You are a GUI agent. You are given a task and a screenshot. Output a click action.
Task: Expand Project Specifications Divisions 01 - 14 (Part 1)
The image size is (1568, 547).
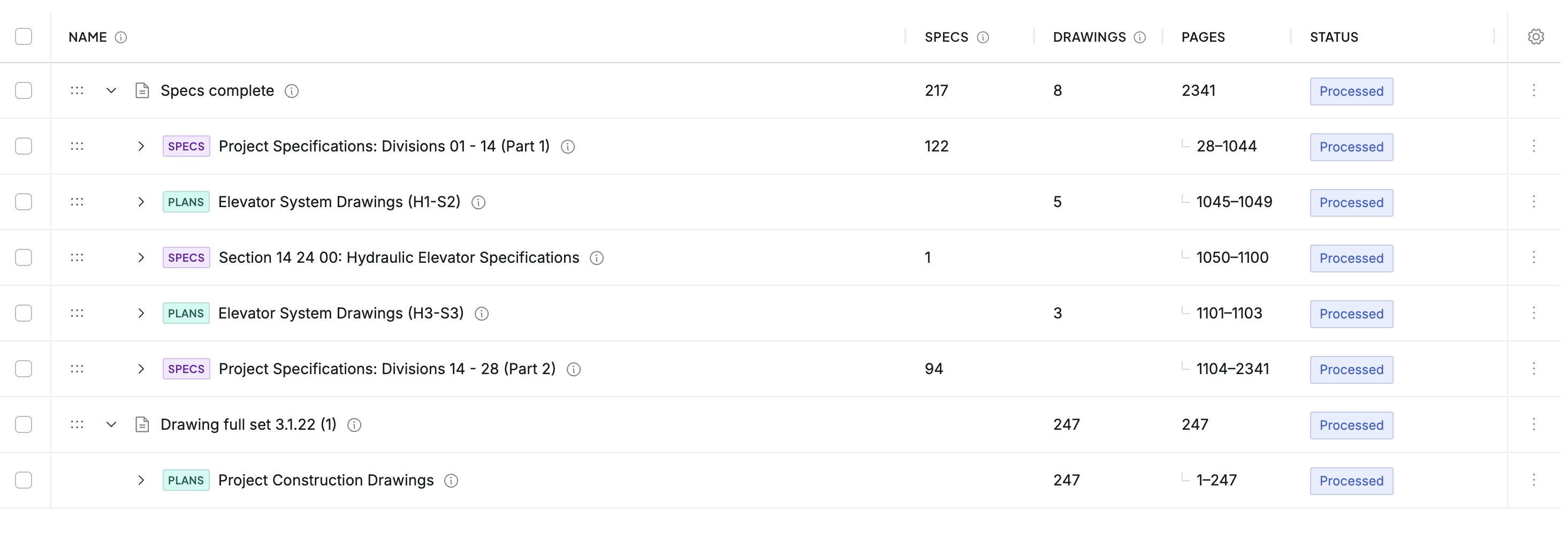(x=141, y=147)
